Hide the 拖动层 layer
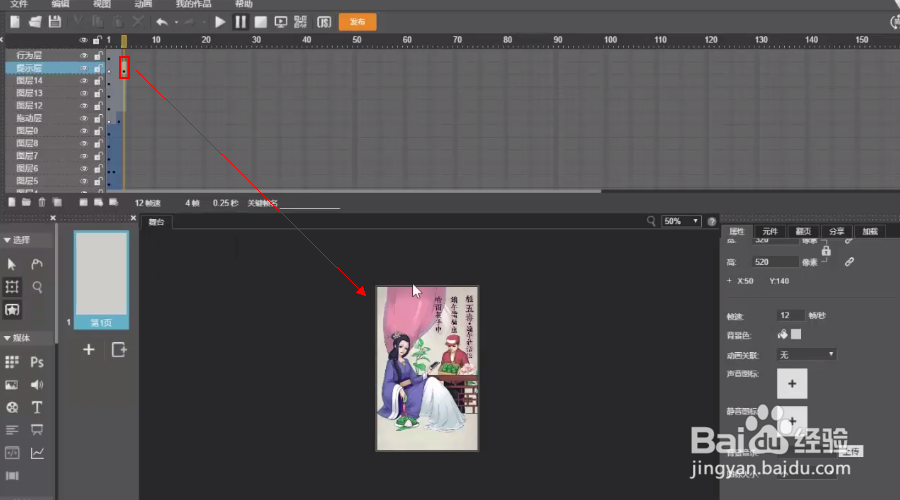Viewport: 900px width, 500px height. click(84, 119)
